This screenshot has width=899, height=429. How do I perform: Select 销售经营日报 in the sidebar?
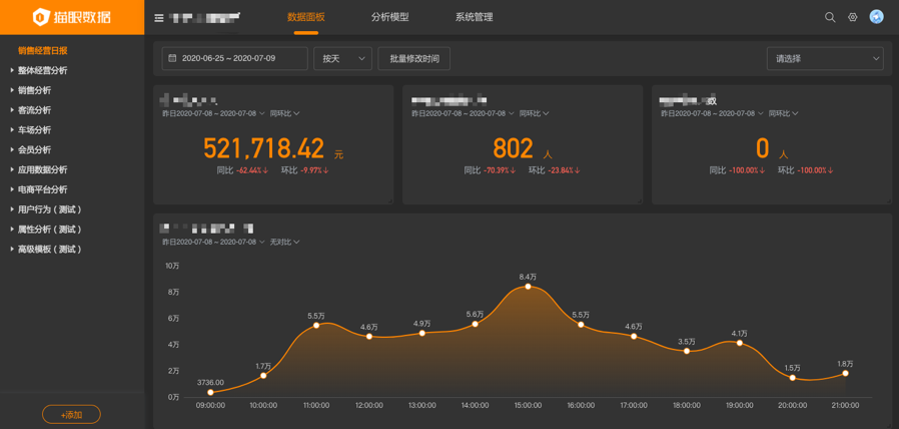(42, 51)
